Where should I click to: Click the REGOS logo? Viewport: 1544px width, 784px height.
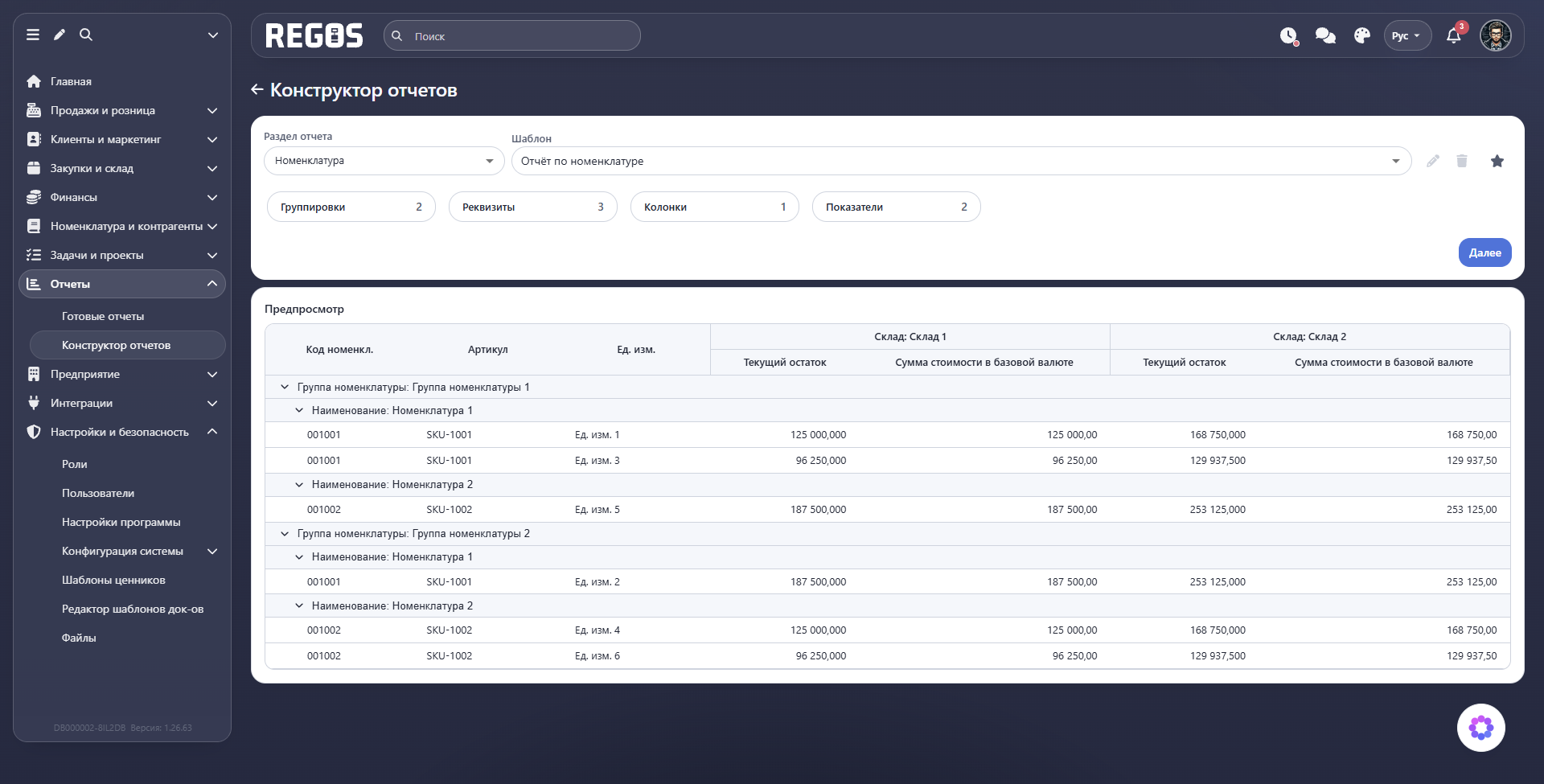(x=314, y=36)
